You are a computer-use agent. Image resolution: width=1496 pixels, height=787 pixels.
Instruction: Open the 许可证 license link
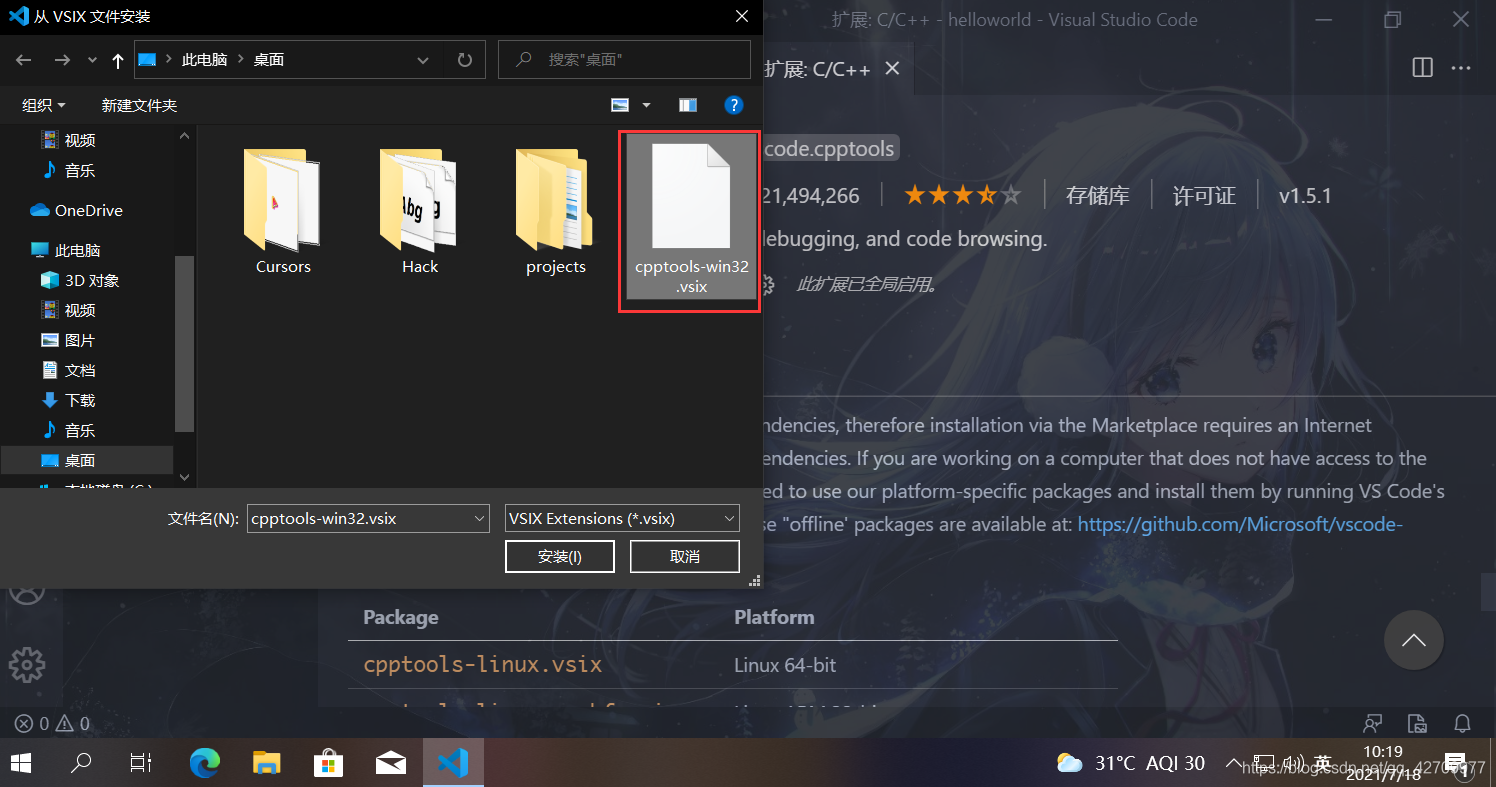tap(1204, 195)
